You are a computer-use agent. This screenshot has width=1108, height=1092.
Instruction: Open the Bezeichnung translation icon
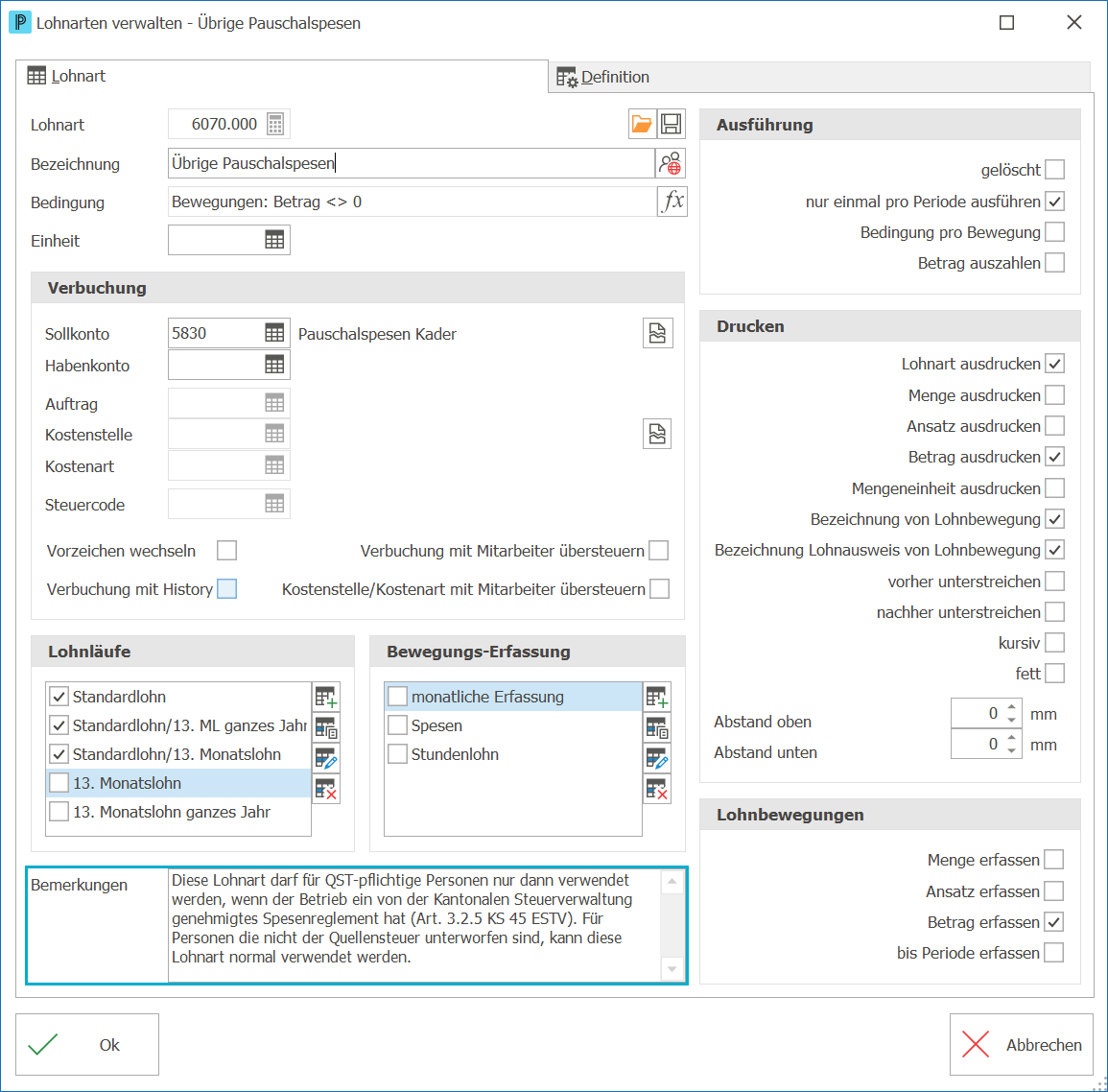click(671, 163)
